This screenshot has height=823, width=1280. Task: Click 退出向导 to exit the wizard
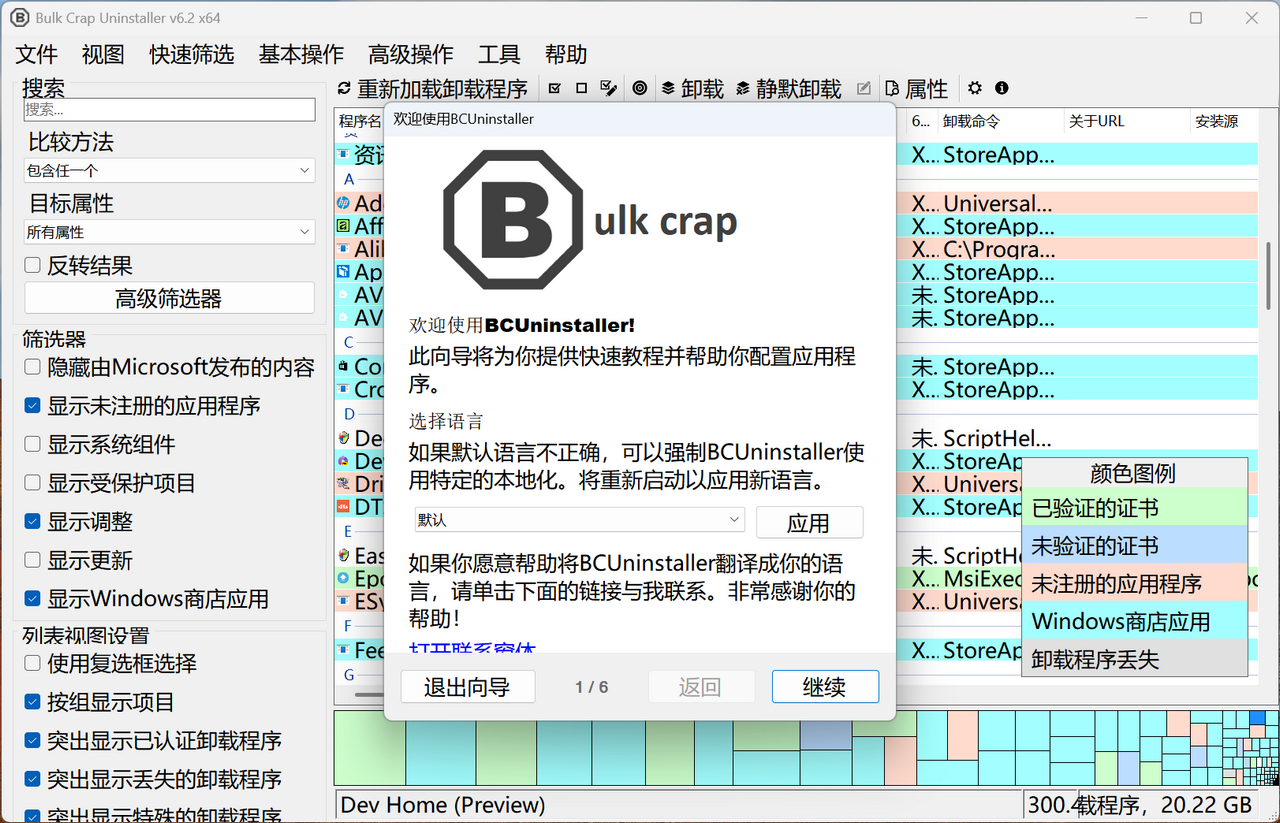click(x=467, y=687)
